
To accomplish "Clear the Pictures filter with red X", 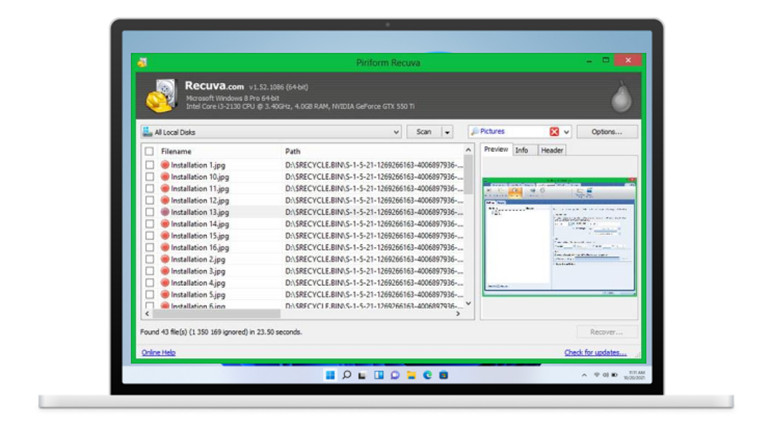I will click(554, 132).
